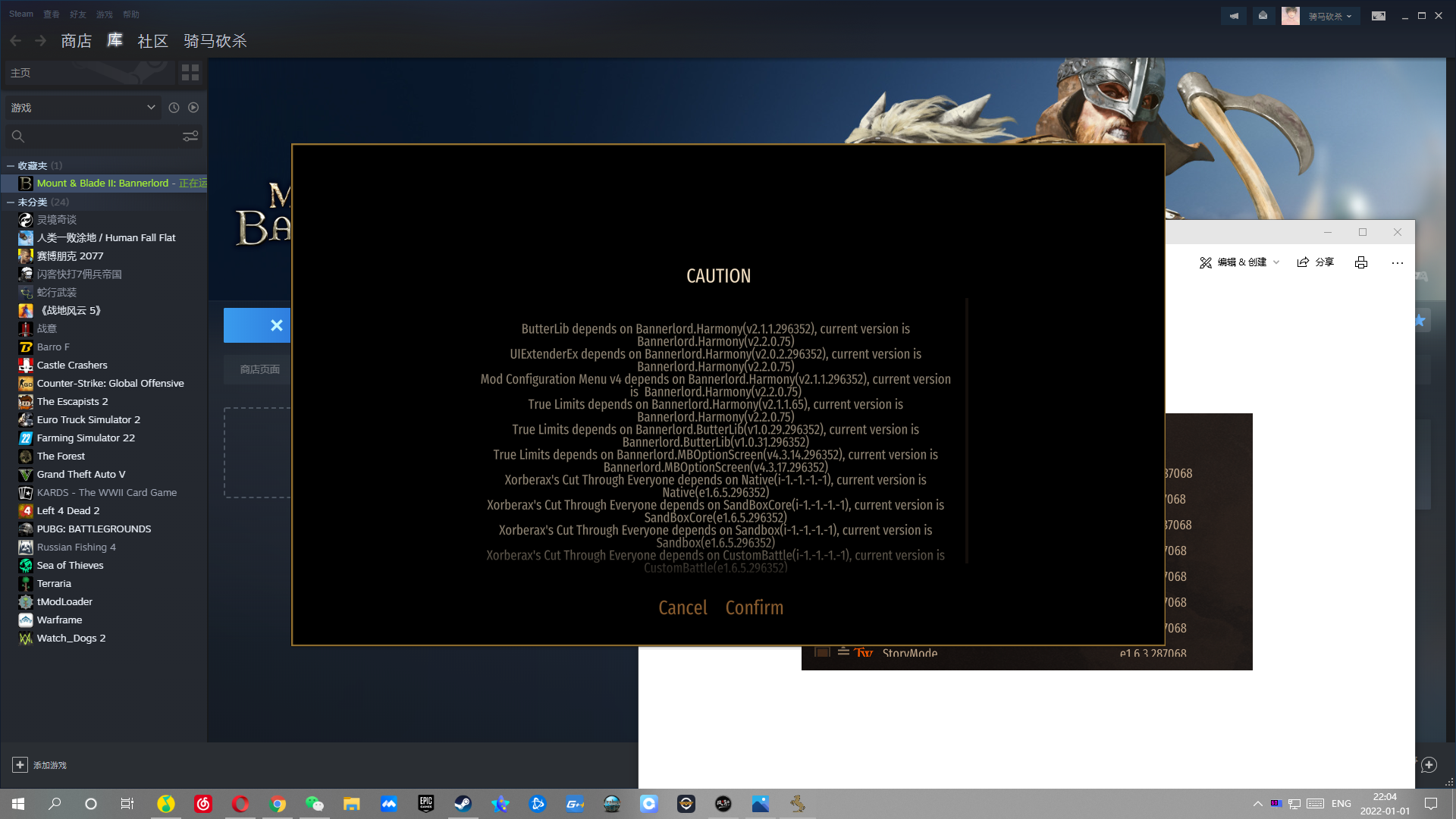This screenshot has width=1456, height=819.
Task: Print the image in Photos window
Action: (x=1361, y=262)
